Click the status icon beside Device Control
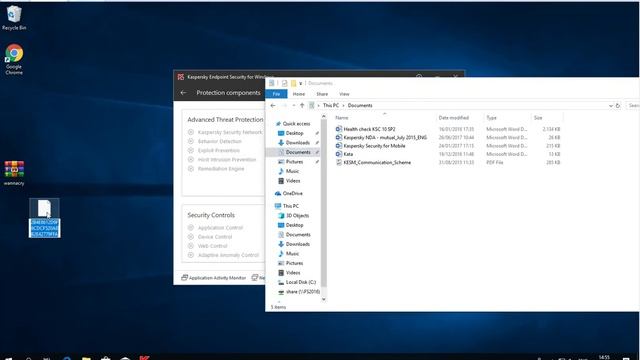 [x=191, y=237]
